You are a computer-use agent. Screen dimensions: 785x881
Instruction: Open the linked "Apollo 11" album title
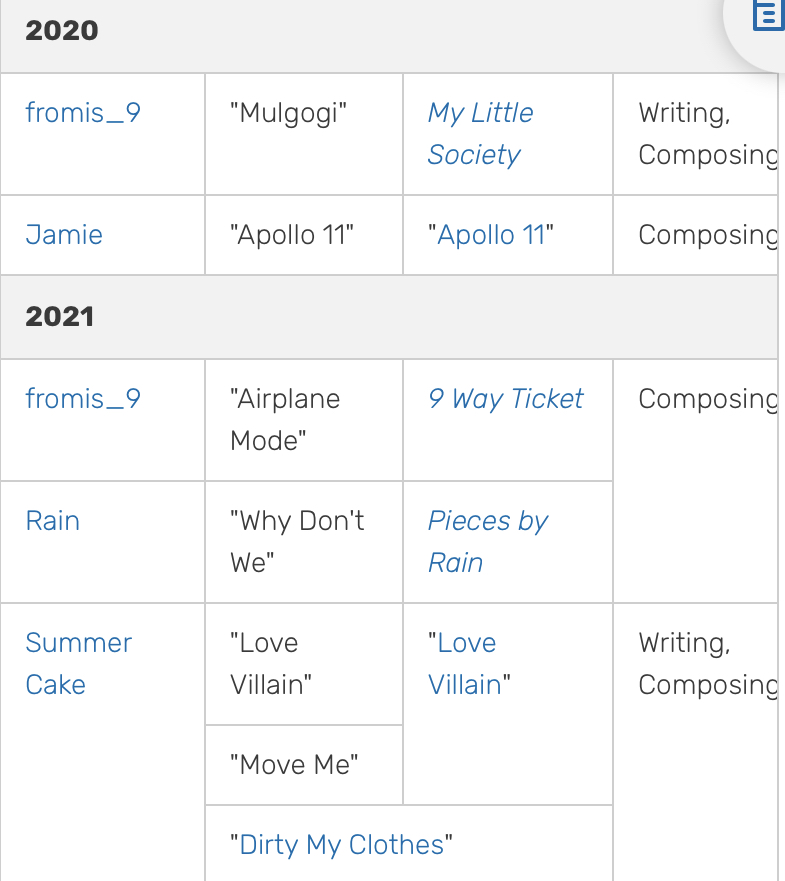pos(491,235)
